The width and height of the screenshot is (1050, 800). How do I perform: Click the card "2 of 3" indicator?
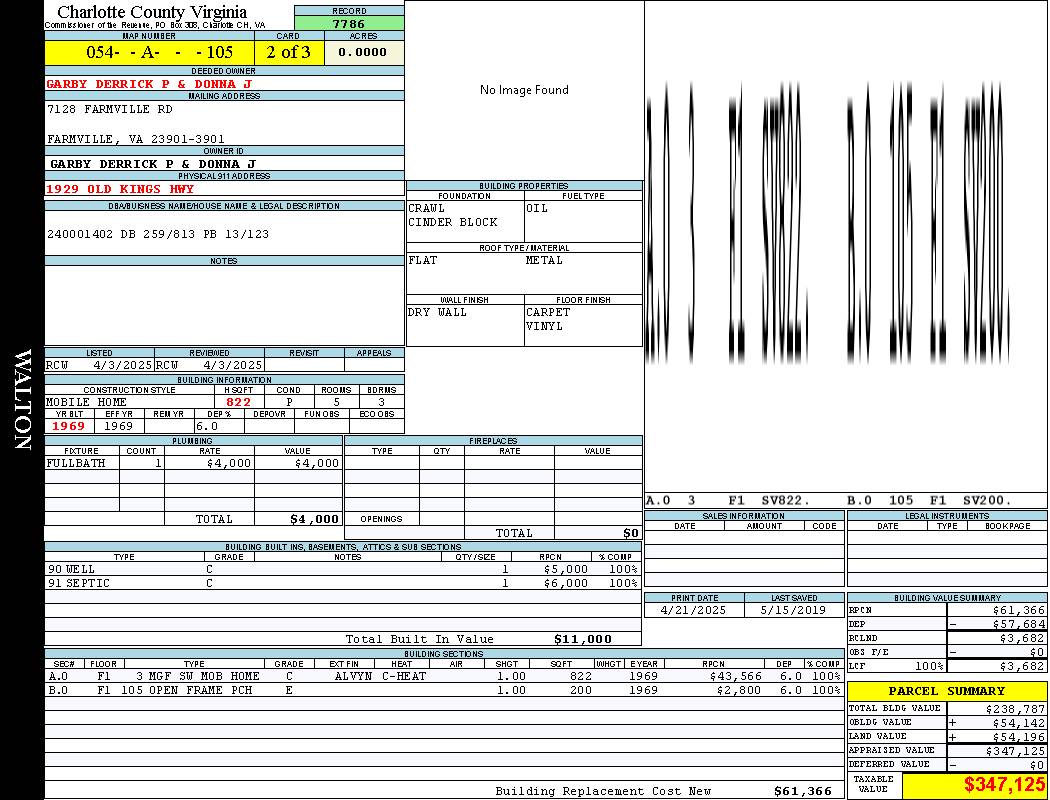click(x=288, y=52)
